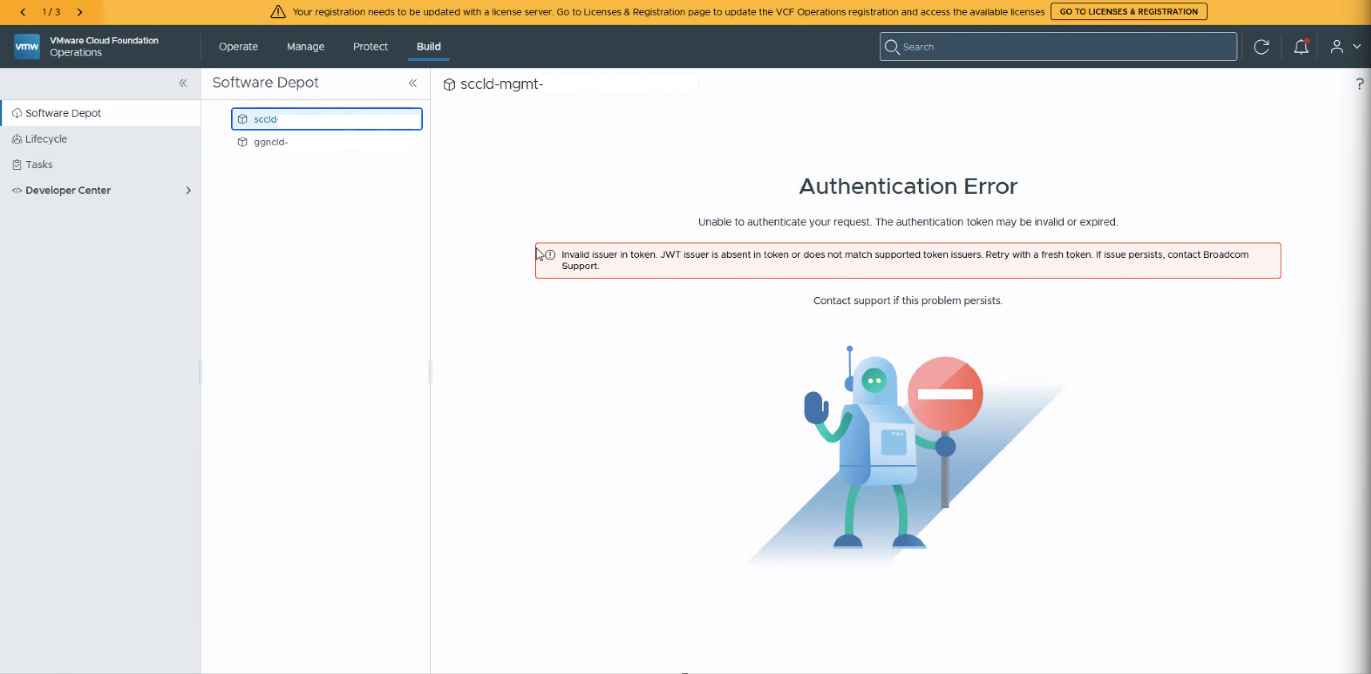Screen dimensions: 1371x674
Task: Click the warning triangle icon in banner
Action: click(278, 12)
